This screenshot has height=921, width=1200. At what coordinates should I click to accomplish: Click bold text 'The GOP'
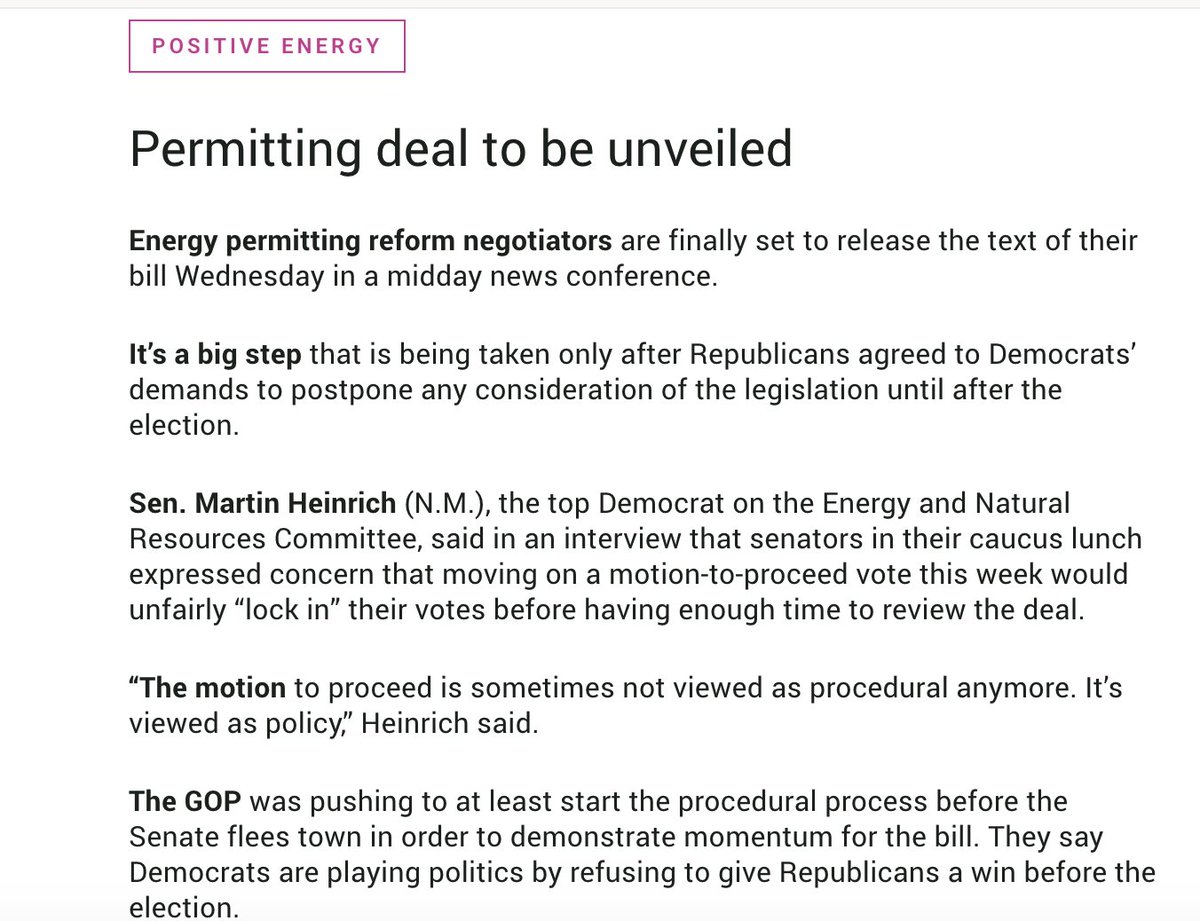coord(187,801)
